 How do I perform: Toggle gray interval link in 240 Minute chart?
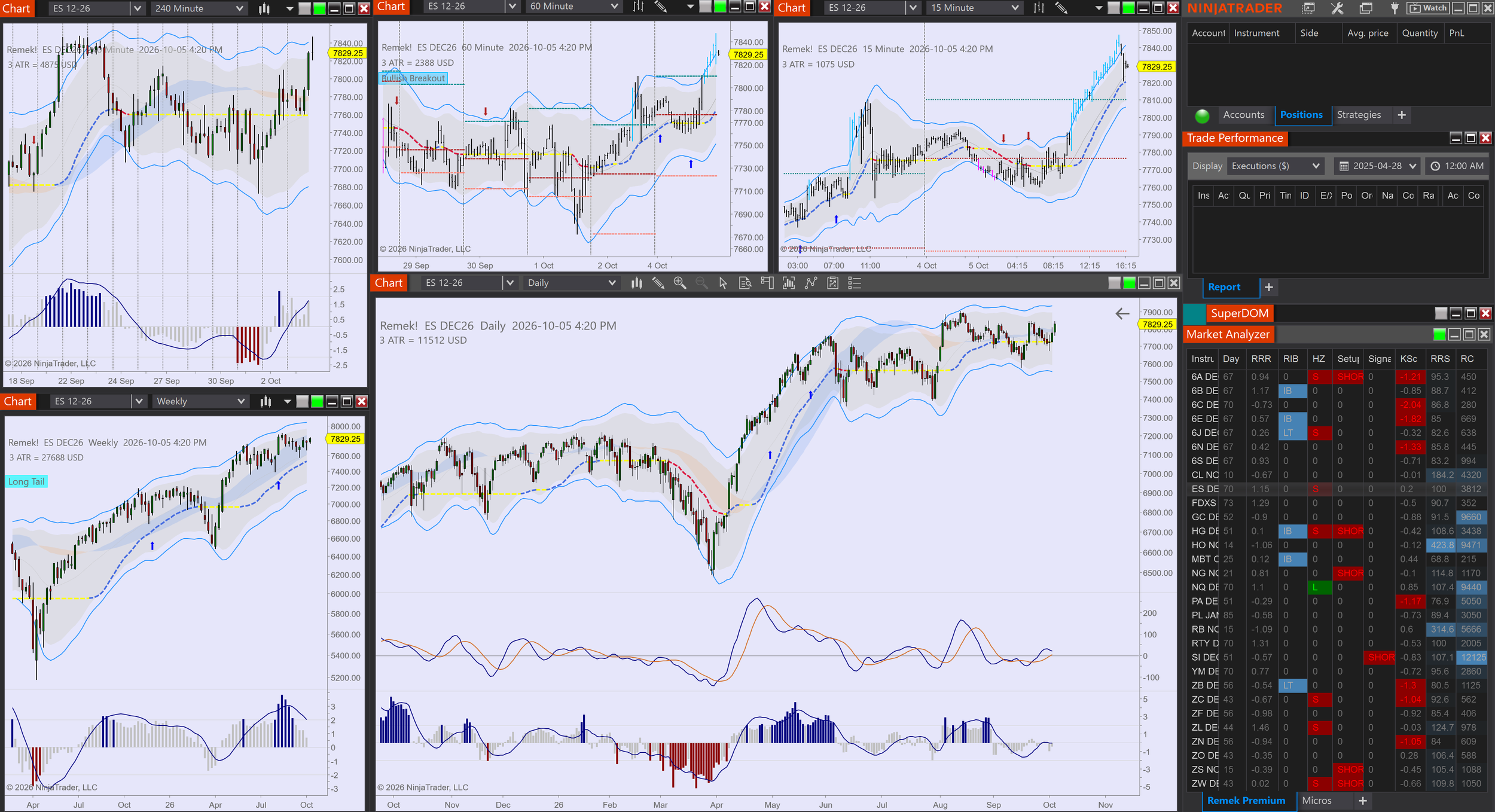tap(304, 8)
